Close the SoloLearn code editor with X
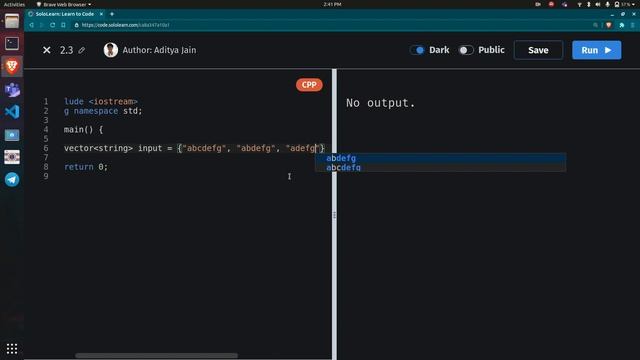 tap(47, 50)
